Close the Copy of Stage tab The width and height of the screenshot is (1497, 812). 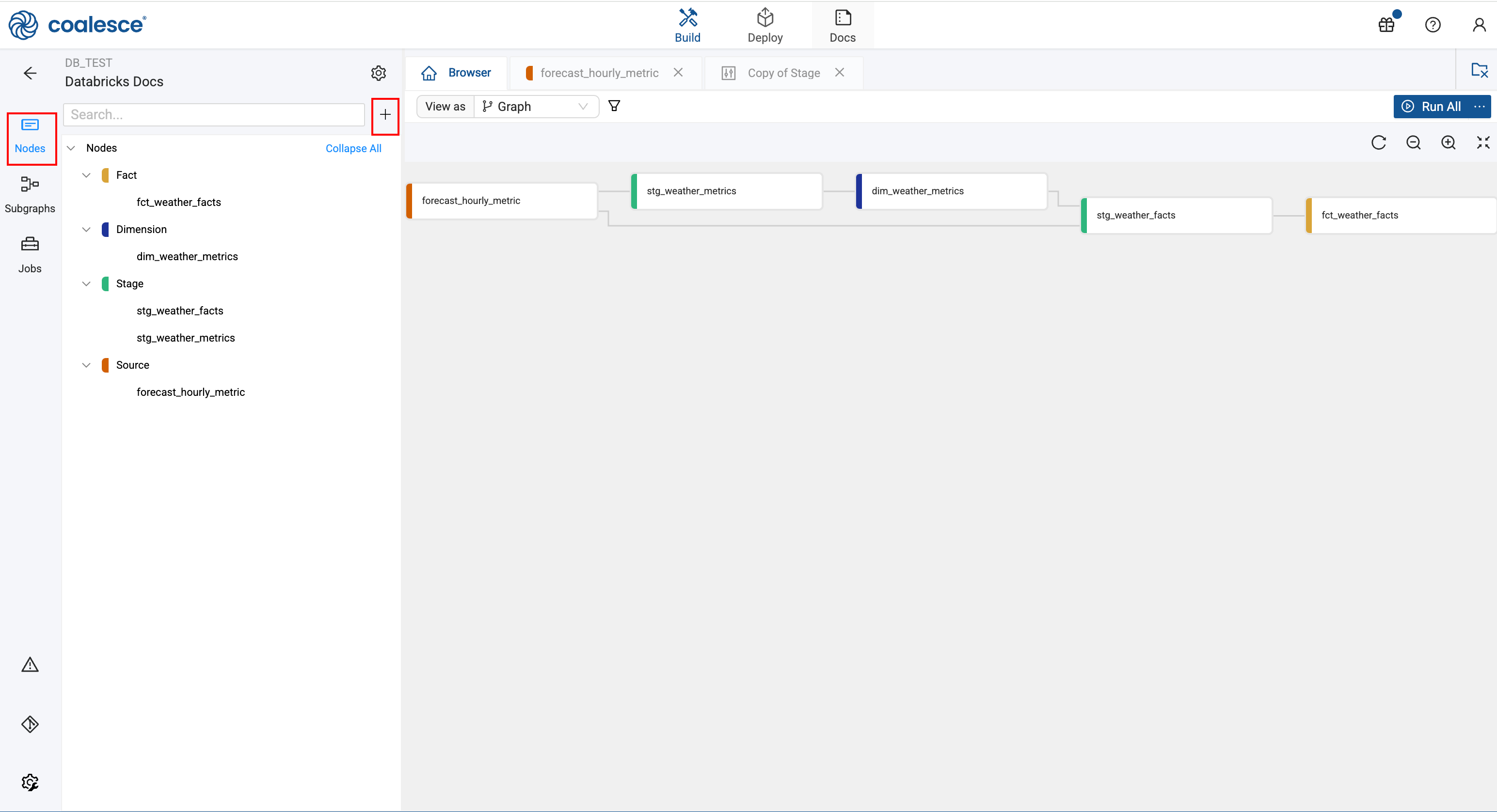click(x=840, y=72)
